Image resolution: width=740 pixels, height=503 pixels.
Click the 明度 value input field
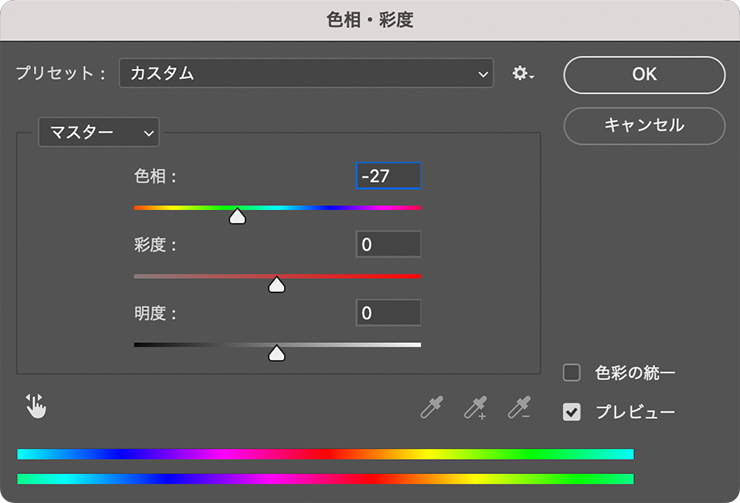click(x=388, y=313)
